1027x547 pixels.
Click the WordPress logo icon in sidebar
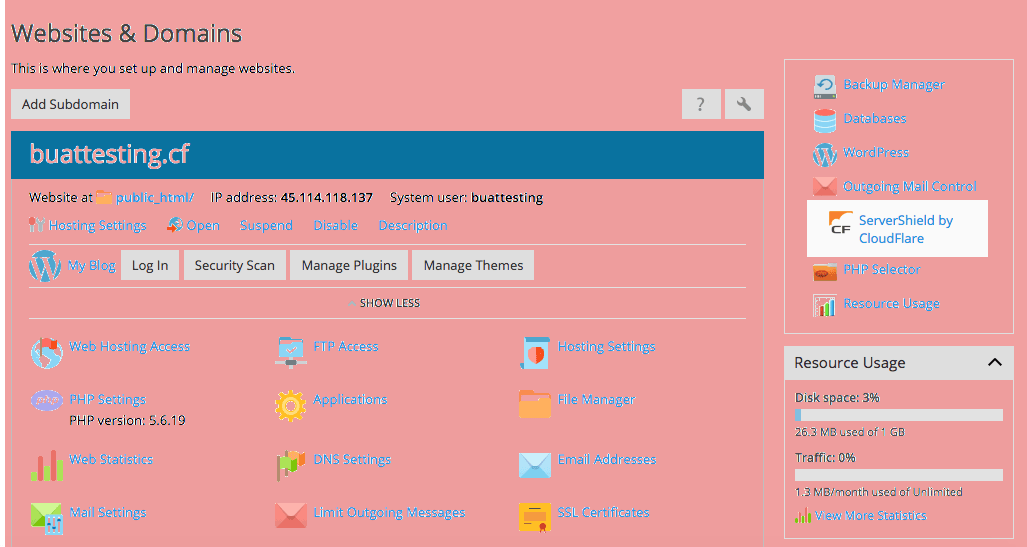click(x=825, y=155)
